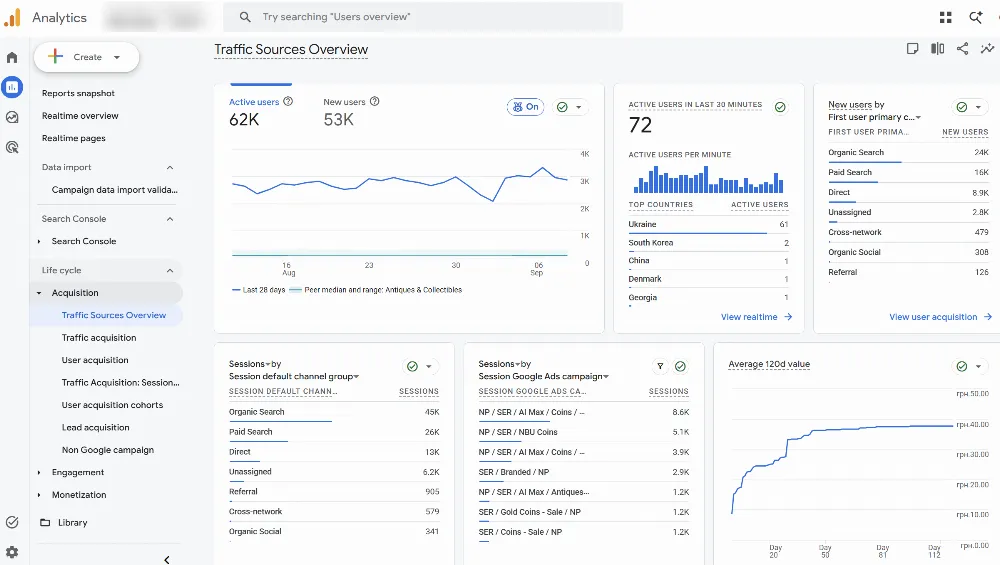Open the Library folder
The width and height of the screenshot is (1000, 565).
[63, 522]
